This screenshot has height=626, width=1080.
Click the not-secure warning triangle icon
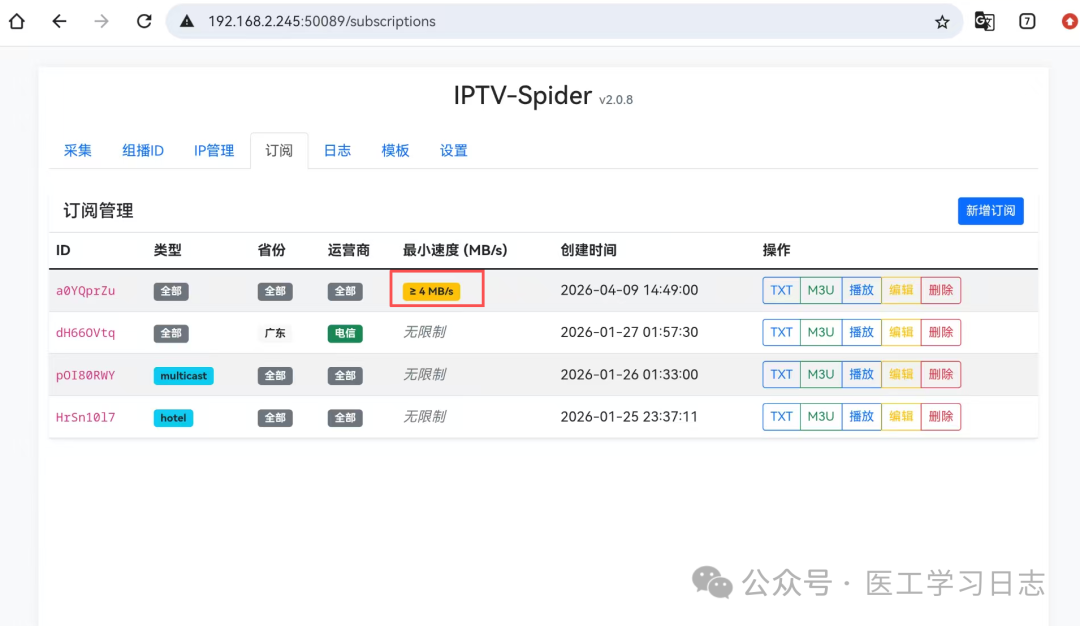[187, 21]
